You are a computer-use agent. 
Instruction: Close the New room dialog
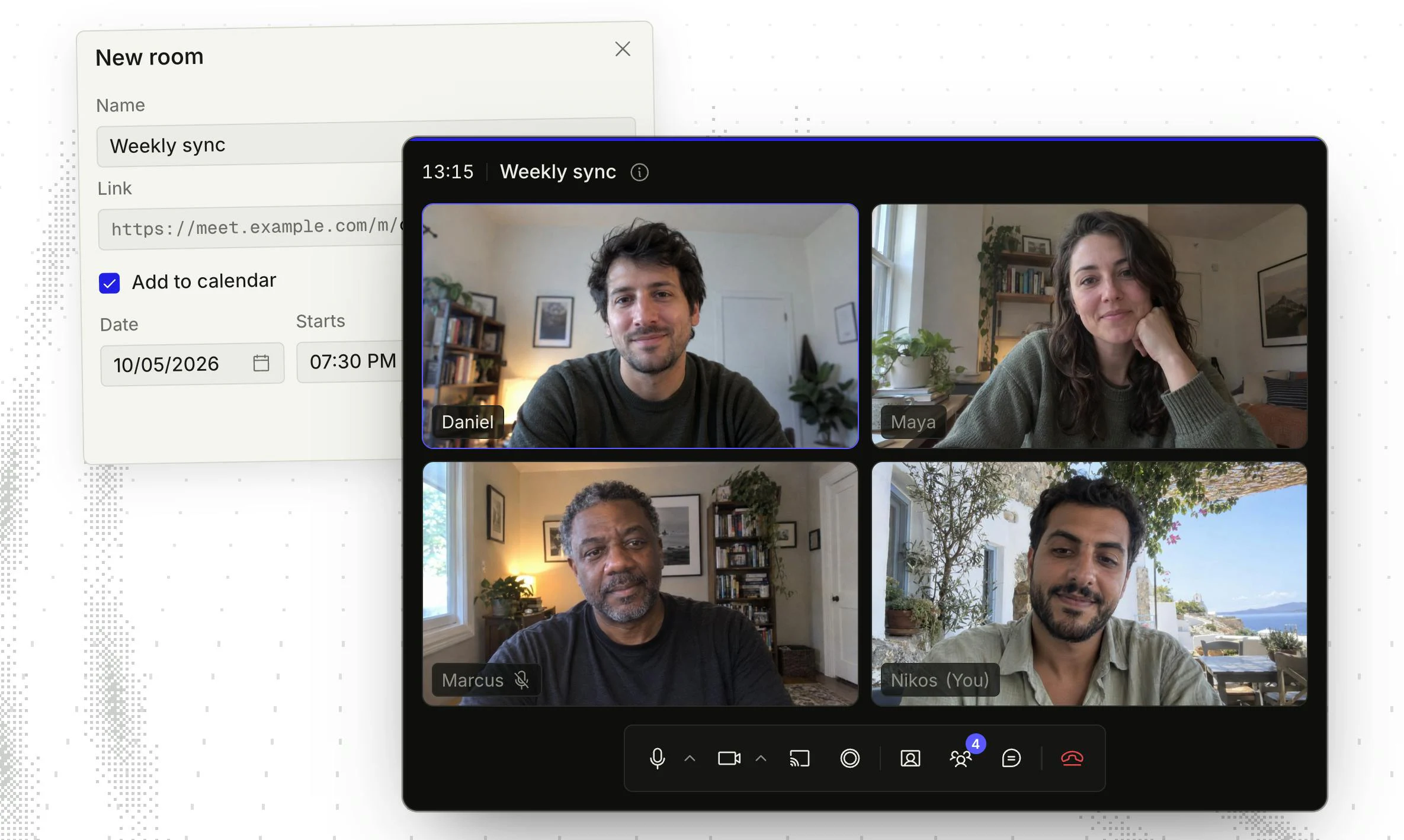623,49
